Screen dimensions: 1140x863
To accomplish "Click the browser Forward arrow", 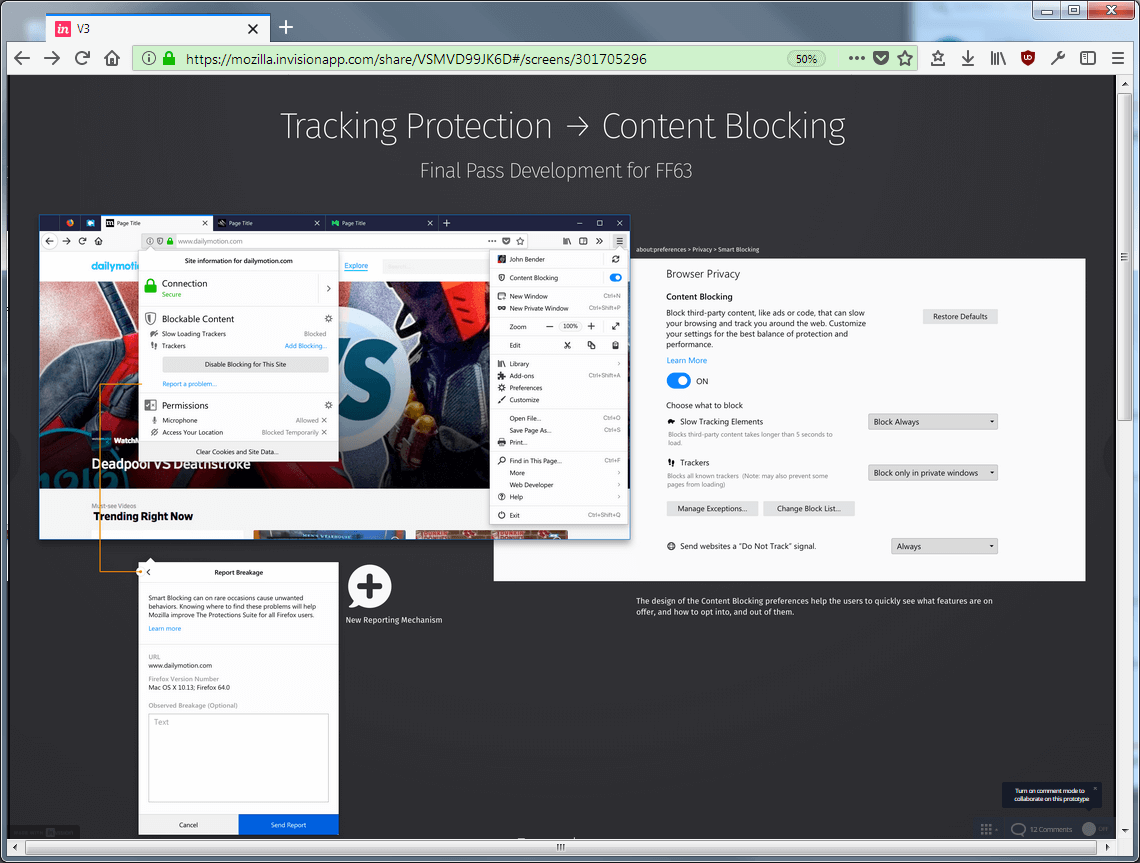I will pos(52,58).
